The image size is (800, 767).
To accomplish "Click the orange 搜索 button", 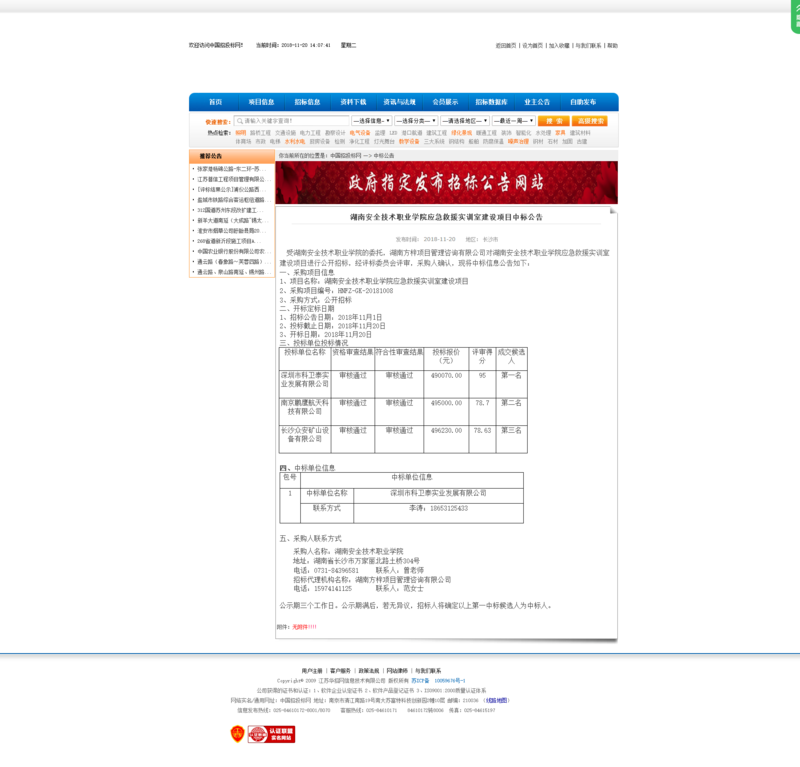I will pos(554,121).
